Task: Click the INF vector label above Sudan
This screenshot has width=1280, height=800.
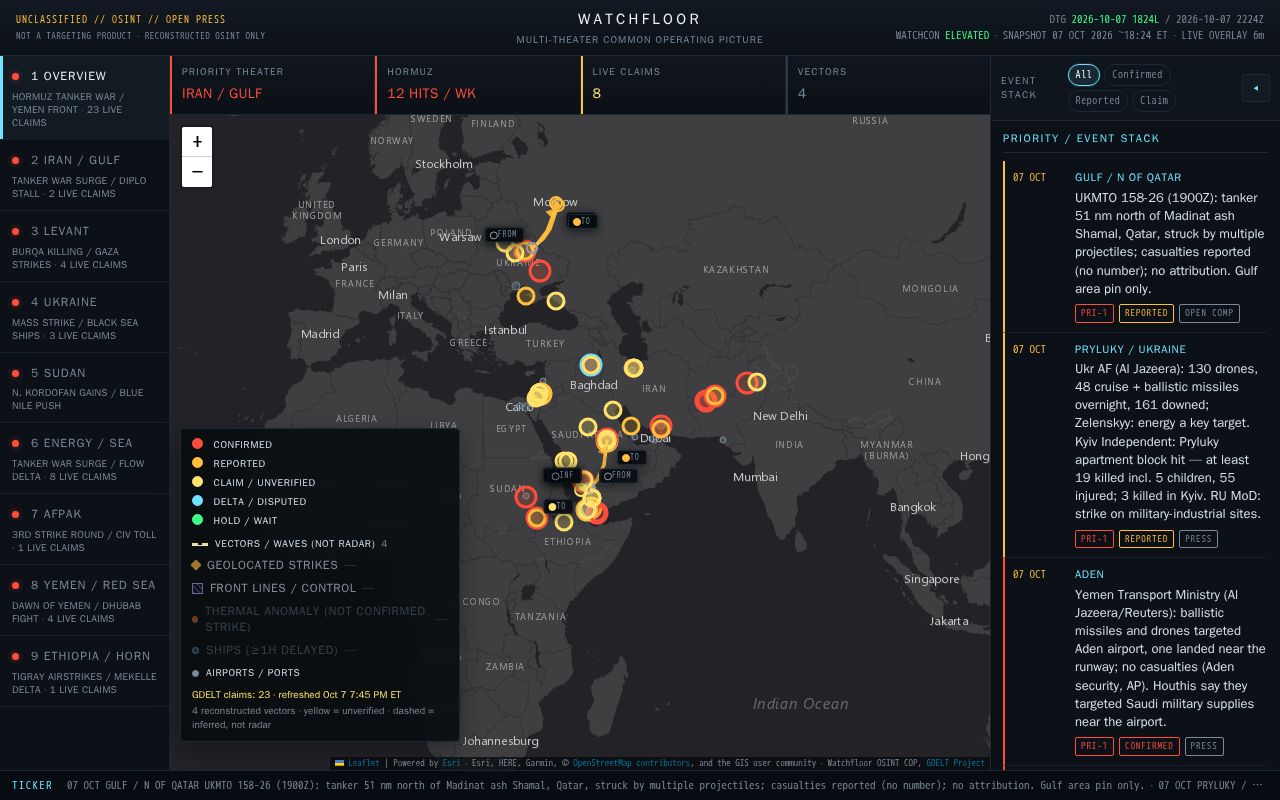Action: coord(563,476)
